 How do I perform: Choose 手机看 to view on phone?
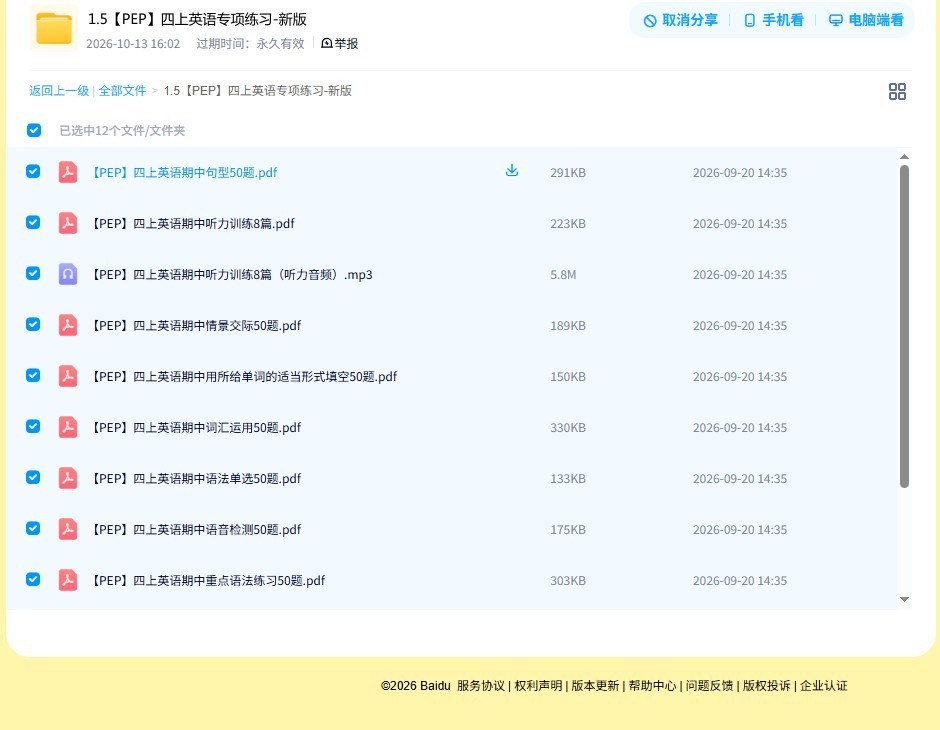click(x=773, y=20)
